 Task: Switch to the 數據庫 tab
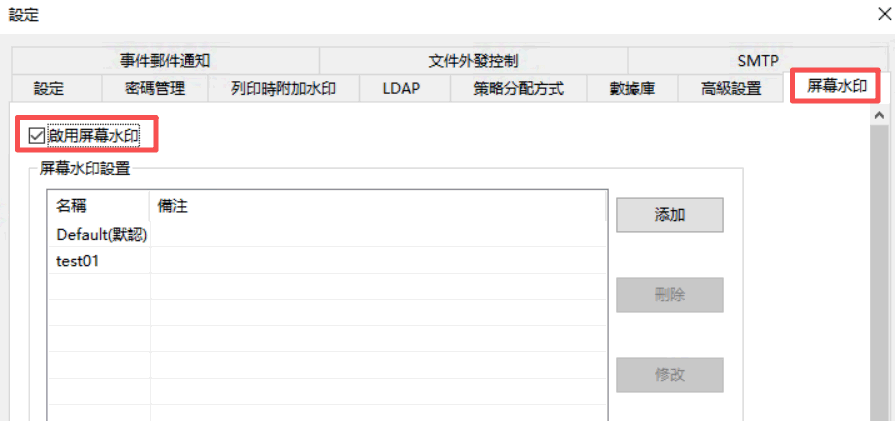click(631, 88)
